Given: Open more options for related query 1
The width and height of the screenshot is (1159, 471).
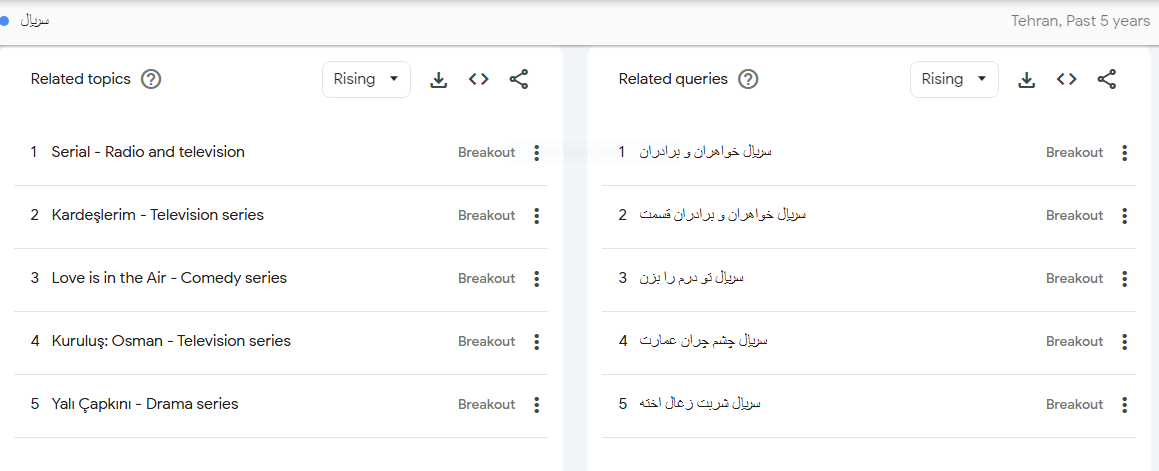Looking at the screenshot, I should (1124, 153).
